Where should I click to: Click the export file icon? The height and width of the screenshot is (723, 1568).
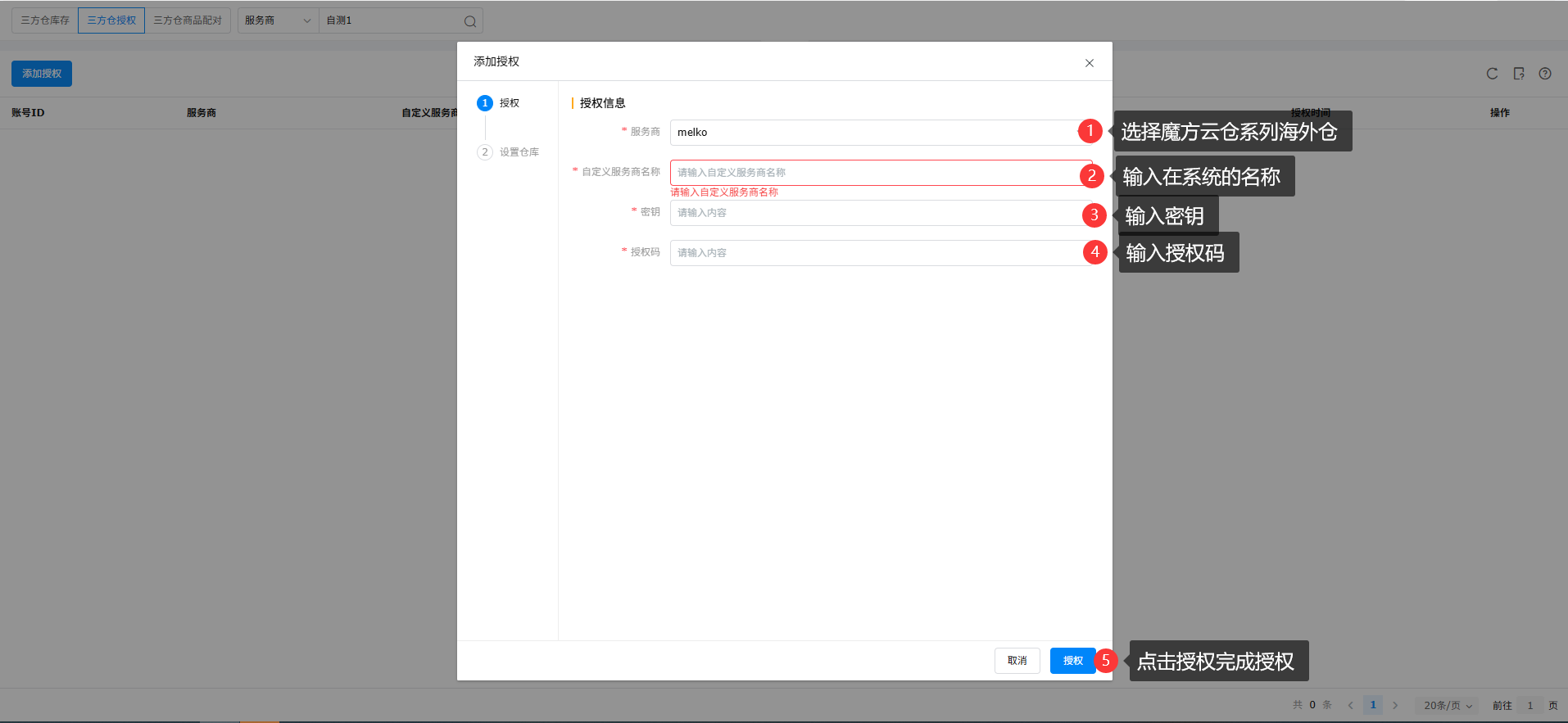click(1518, 74)
